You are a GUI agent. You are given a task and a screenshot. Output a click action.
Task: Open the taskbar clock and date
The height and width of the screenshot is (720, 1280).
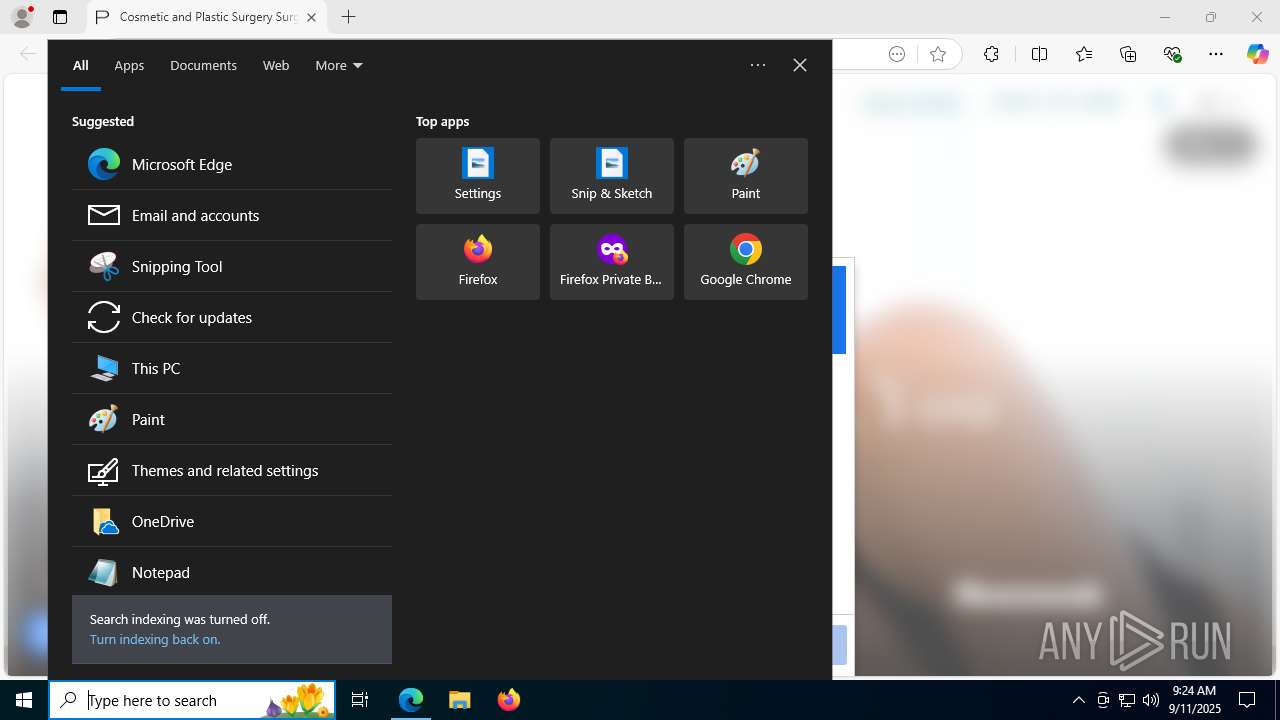tap(1196, 700)
